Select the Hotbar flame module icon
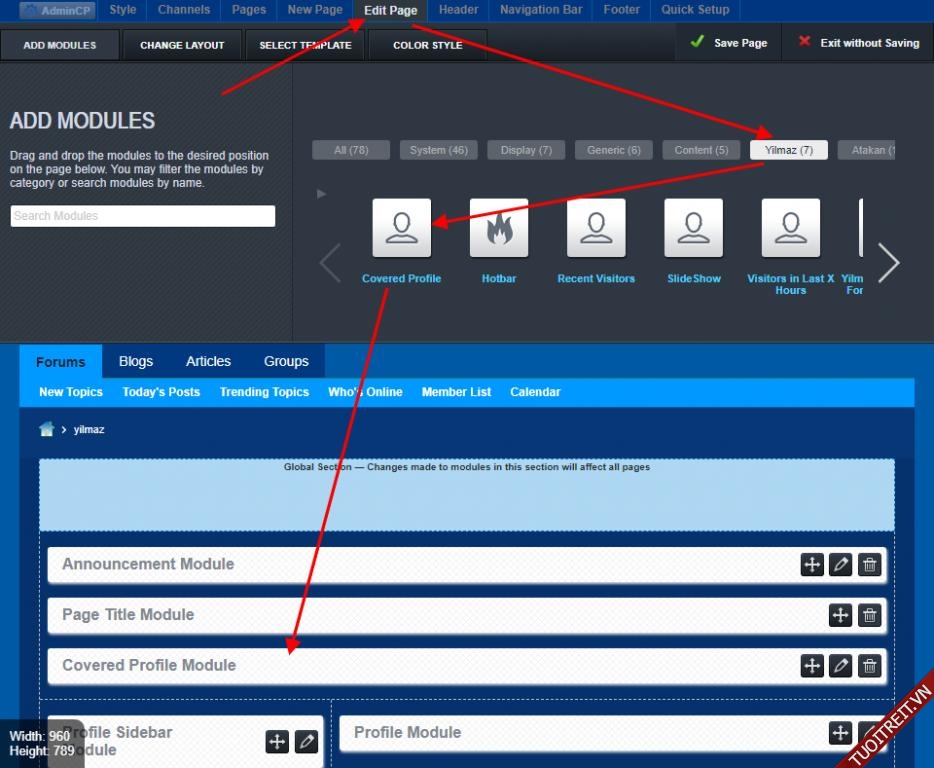The width and height of the screenshot is (934, 768). tap(499, 228)
